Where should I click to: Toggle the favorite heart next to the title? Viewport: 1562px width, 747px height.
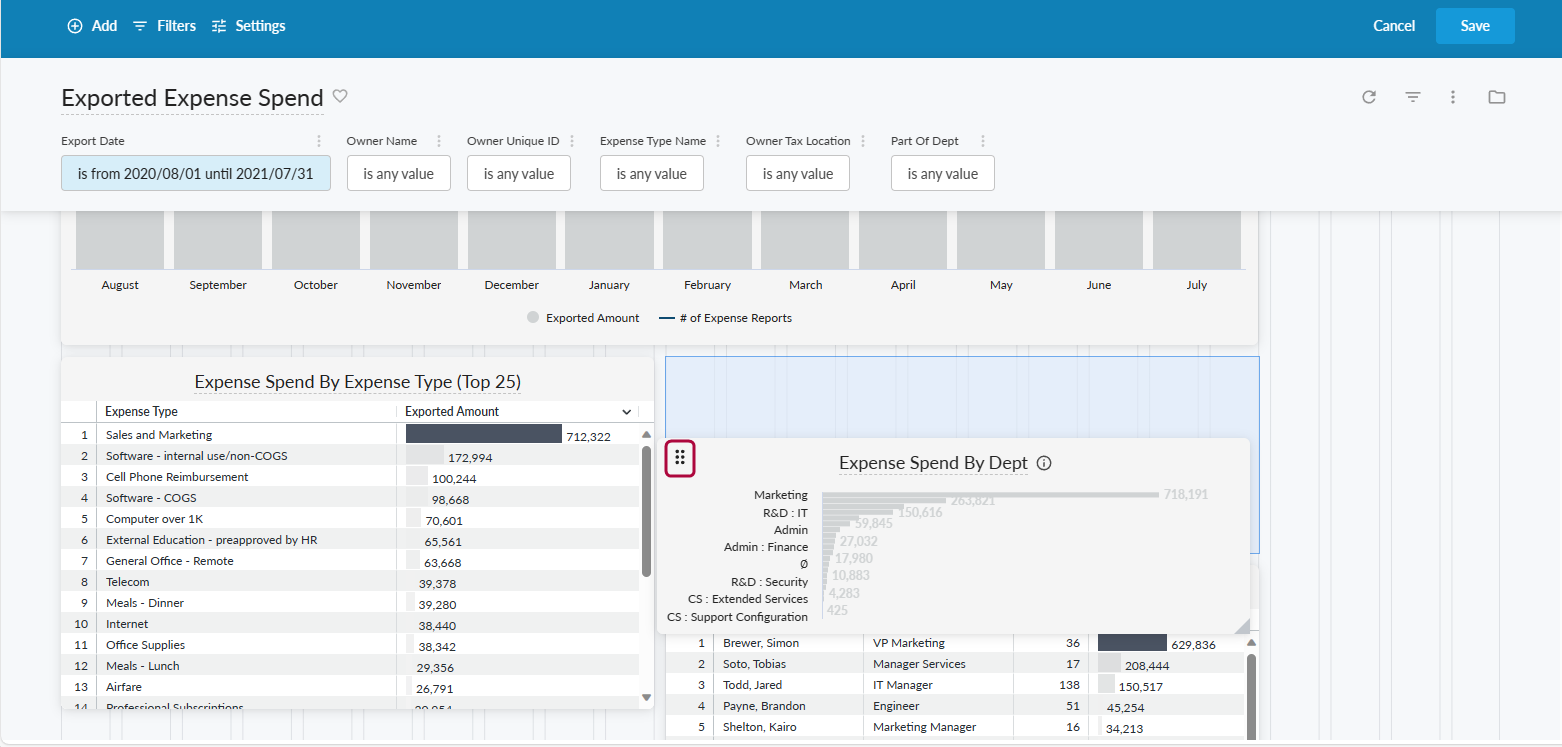(x=340, y=96)
